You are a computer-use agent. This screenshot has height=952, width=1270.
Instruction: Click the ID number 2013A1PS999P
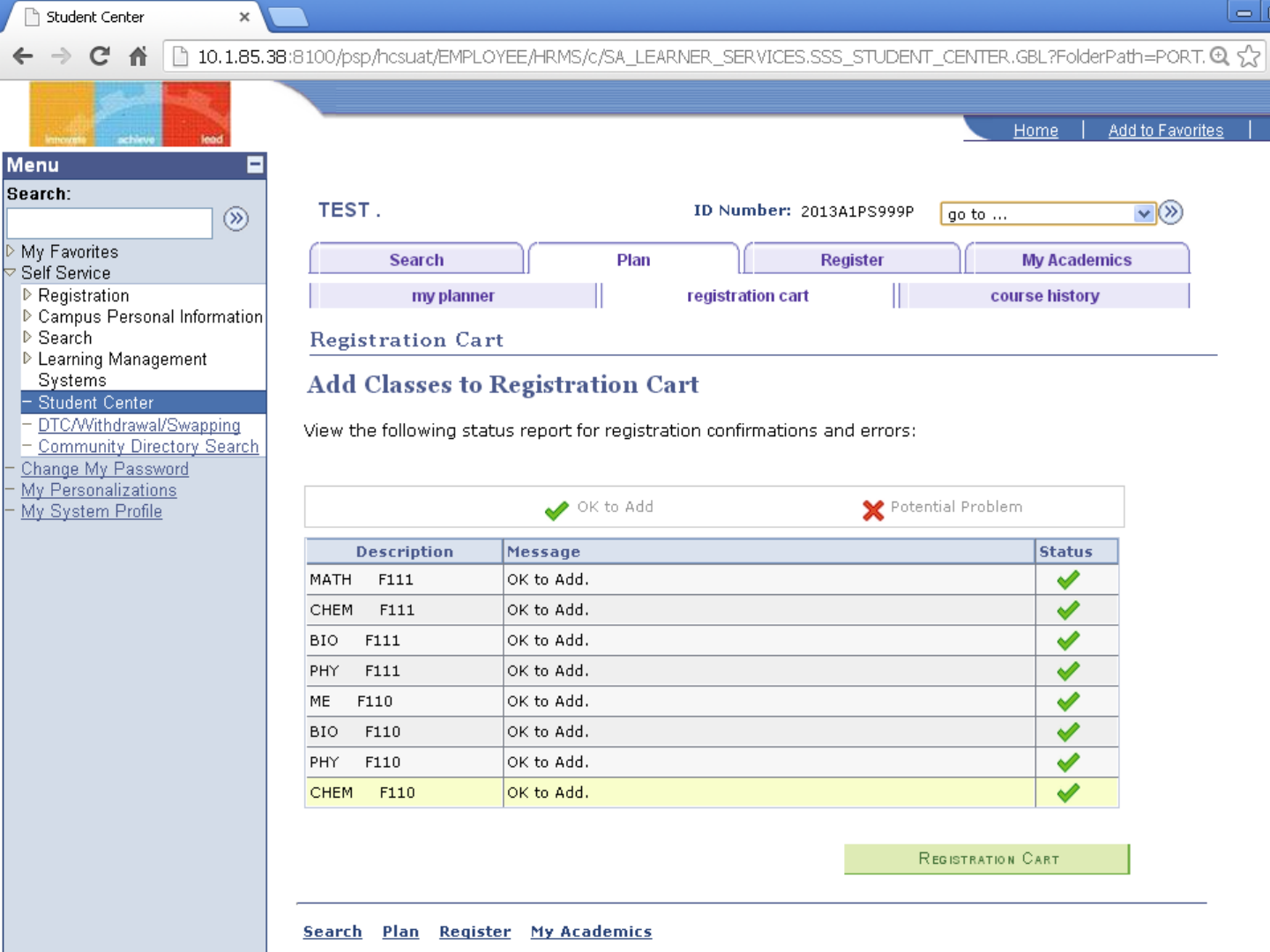[x=857, y=212]
